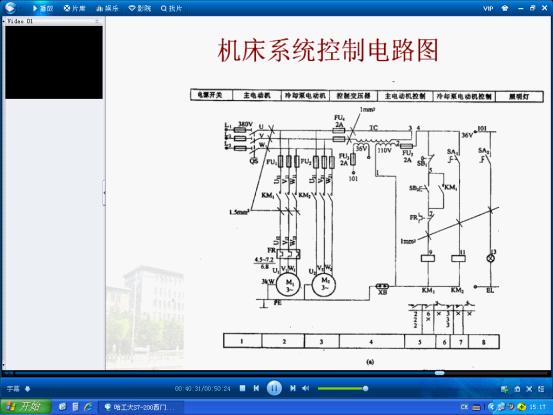Open the skin shirt icon
Screen dimensions: 553x415
[x=505, y=8]
